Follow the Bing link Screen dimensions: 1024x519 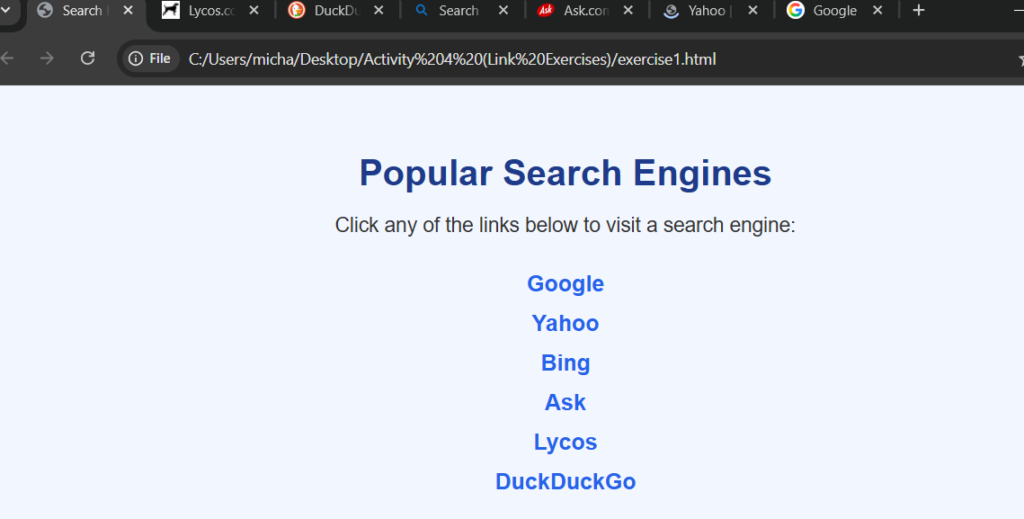pyautogui.click(x=565, y=363)
